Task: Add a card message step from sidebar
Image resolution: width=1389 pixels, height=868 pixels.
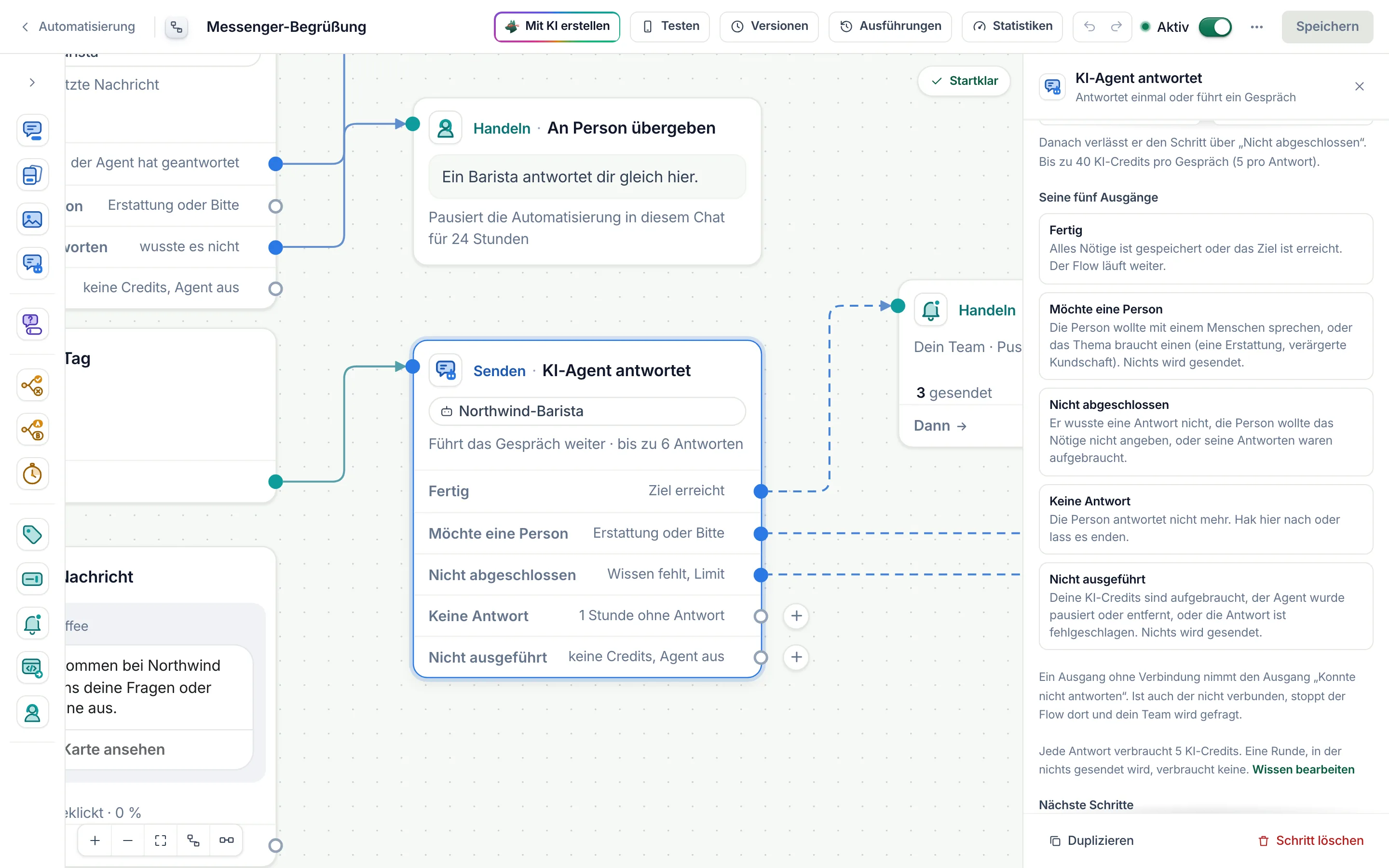Action: (32, 175)
